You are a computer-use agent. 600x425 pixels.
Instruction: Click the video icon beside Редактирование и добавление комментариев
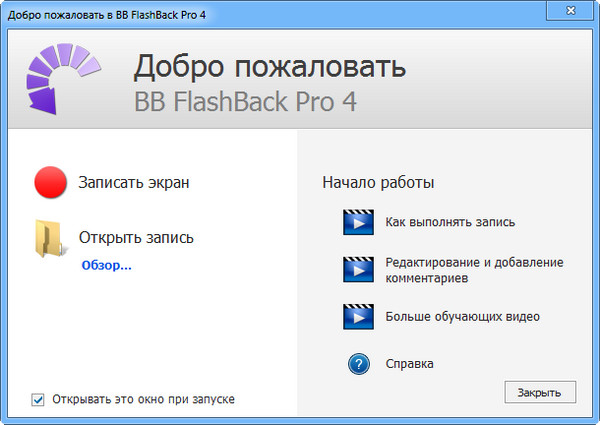356,269
